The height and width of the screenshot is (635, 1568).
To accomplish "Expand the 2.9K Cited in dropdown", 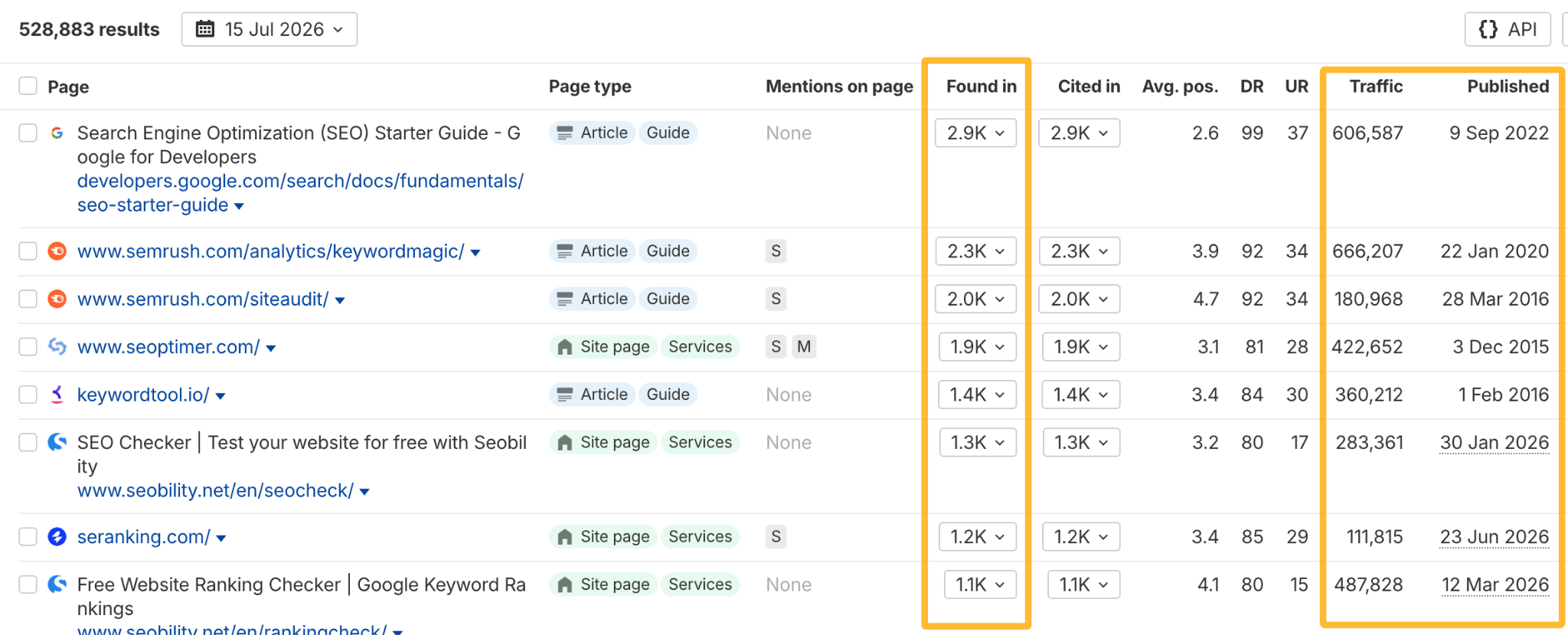I will pos(1079,133).
